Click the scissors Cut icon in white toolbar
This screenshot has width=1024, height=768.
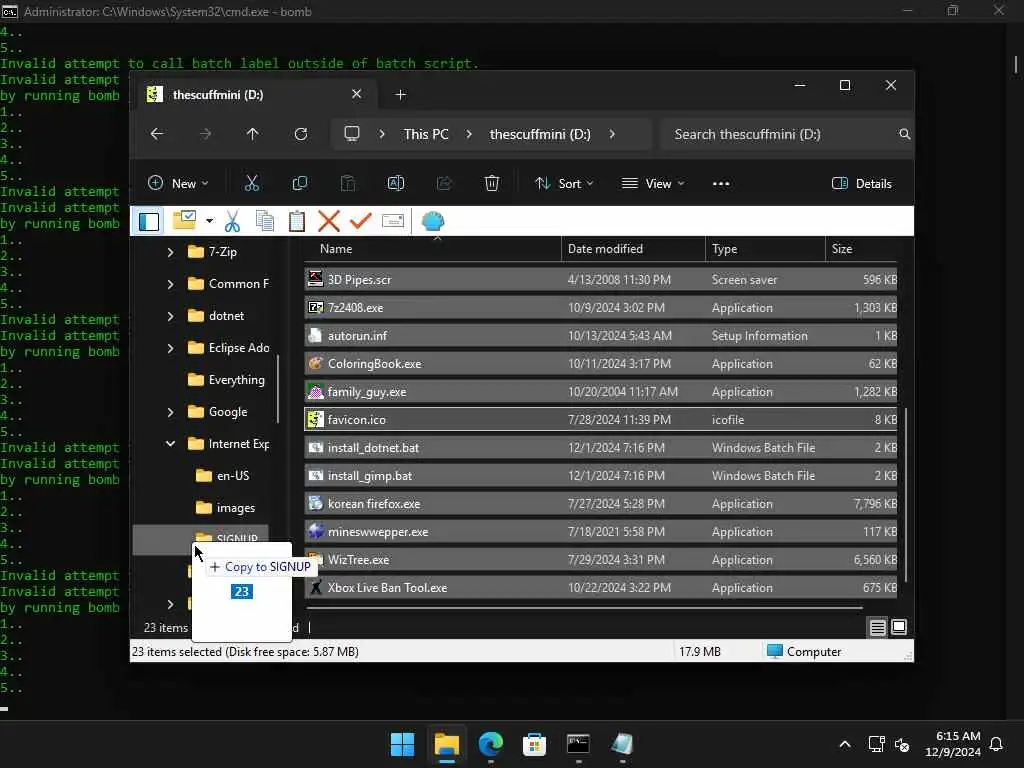tap(232, 221)
